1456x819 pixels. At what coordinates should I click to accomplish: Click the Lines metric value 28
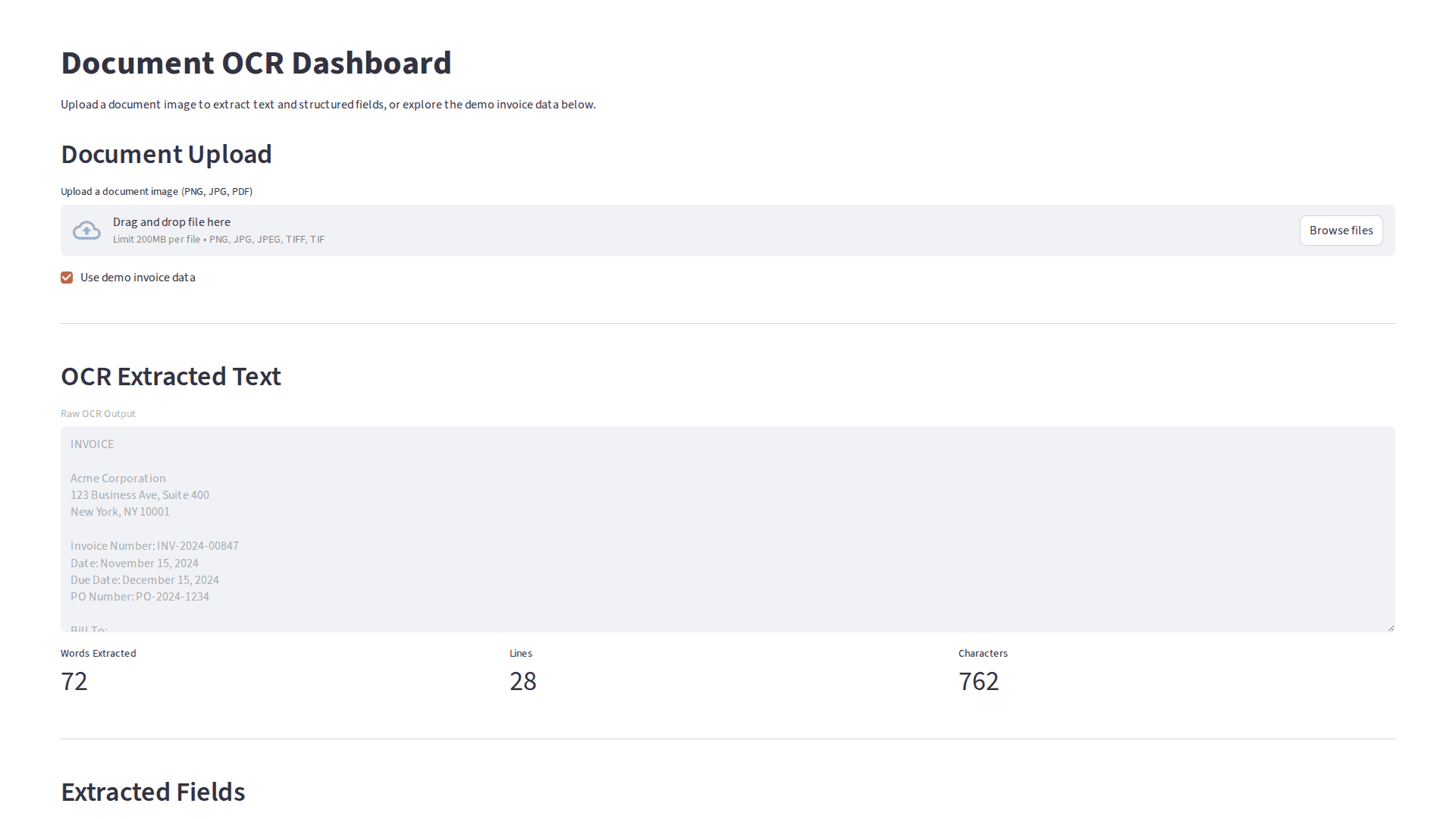click(522, 681)
